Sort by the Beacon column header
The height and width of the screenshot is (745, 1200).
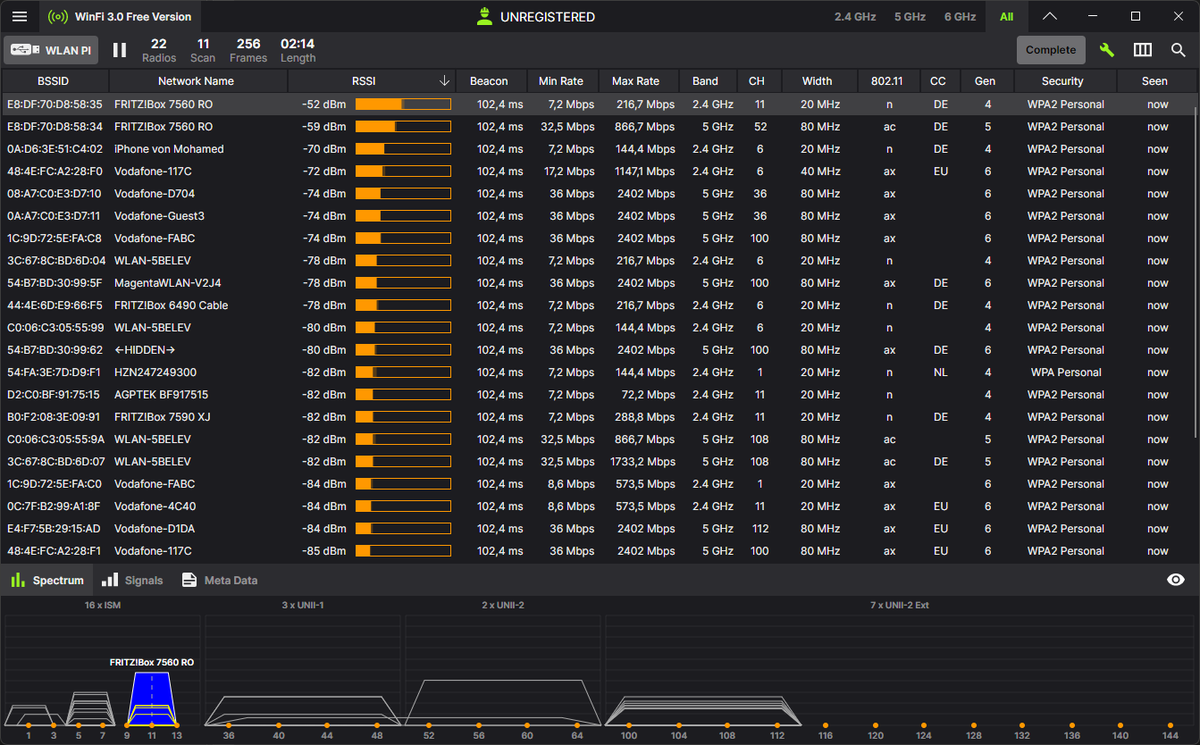coord(489,81)
